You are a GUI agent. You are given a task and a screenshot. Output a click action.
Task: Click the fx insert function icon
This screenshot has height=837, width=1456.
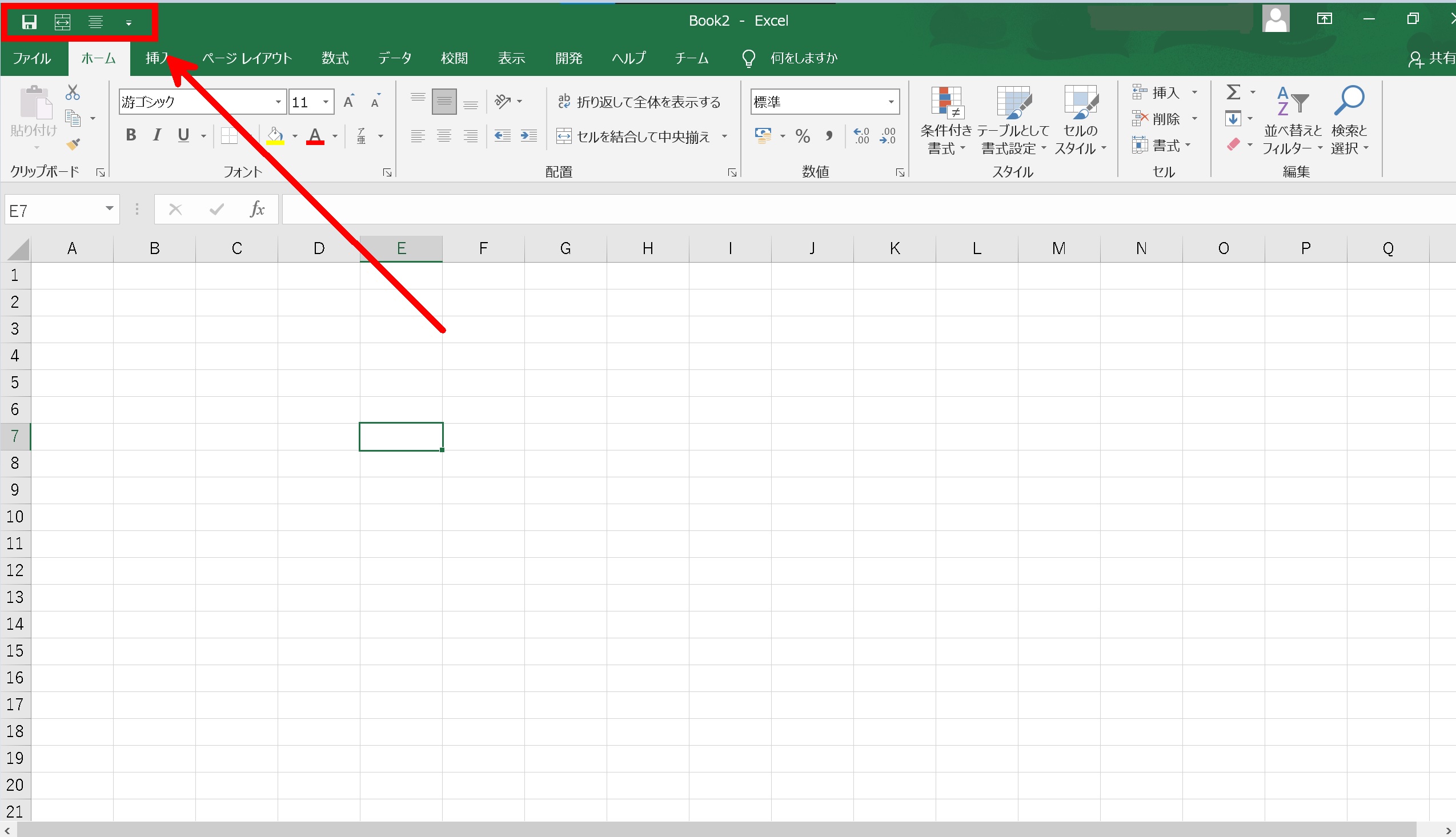pyautogui.click(x=257, y=209)
